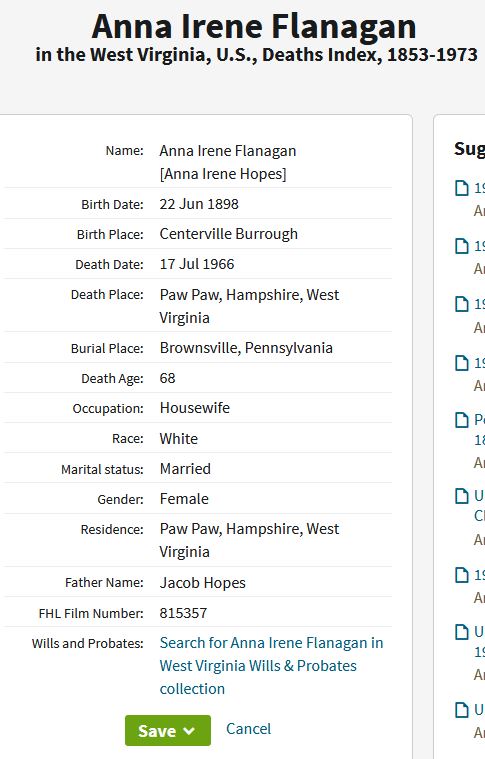The height and width of the screenshot is (759, 485).
Task: Click the 'Death Date:' field label
Action: click(x=109, y=264)
